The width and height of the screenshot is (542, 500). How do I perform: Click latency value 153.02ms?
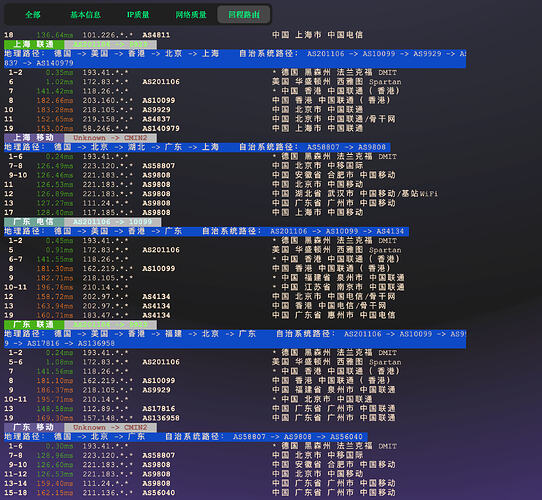coord(55,128)
